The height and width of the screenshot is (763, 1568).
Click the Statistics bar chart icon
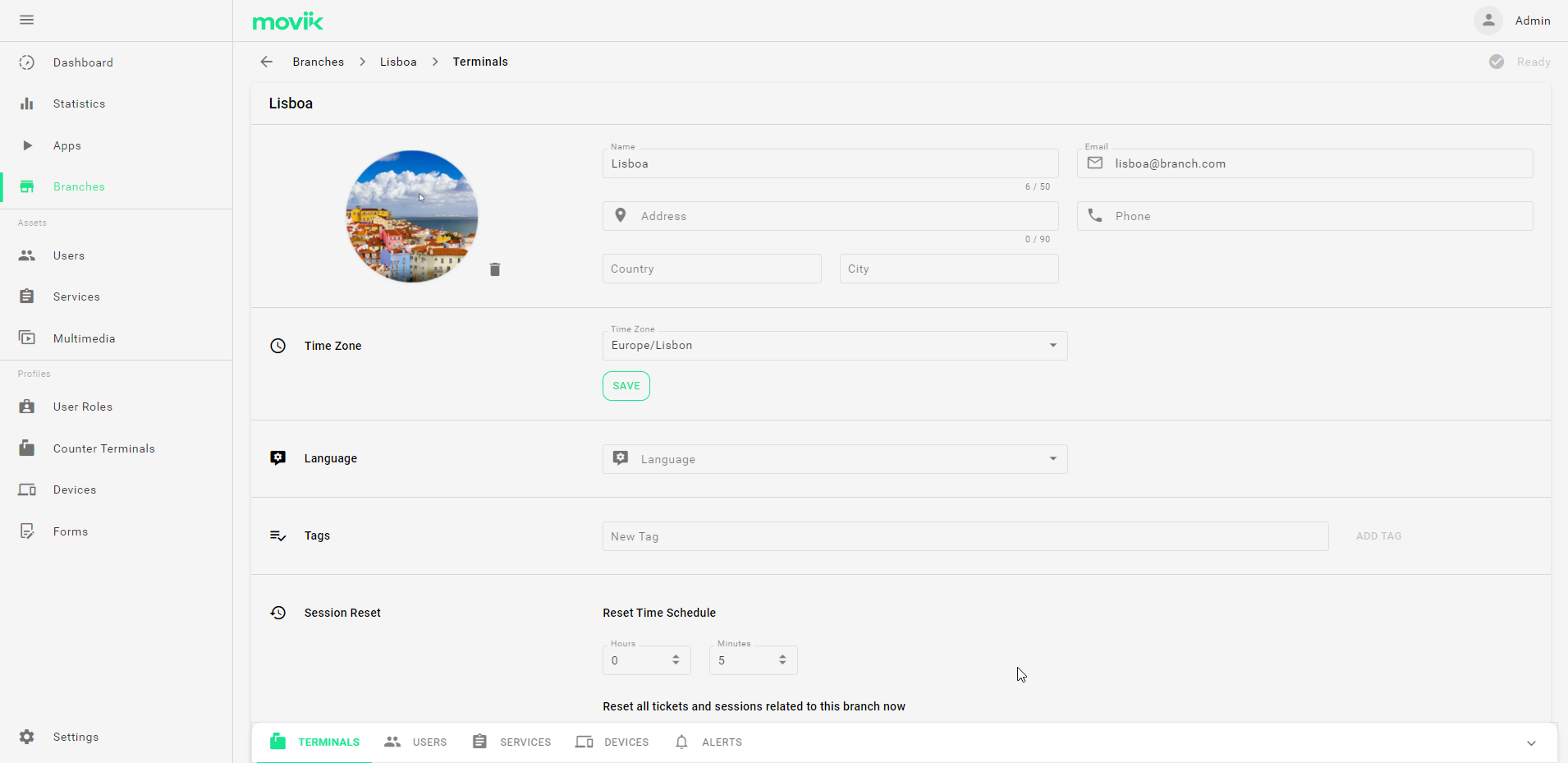point(27,103)
